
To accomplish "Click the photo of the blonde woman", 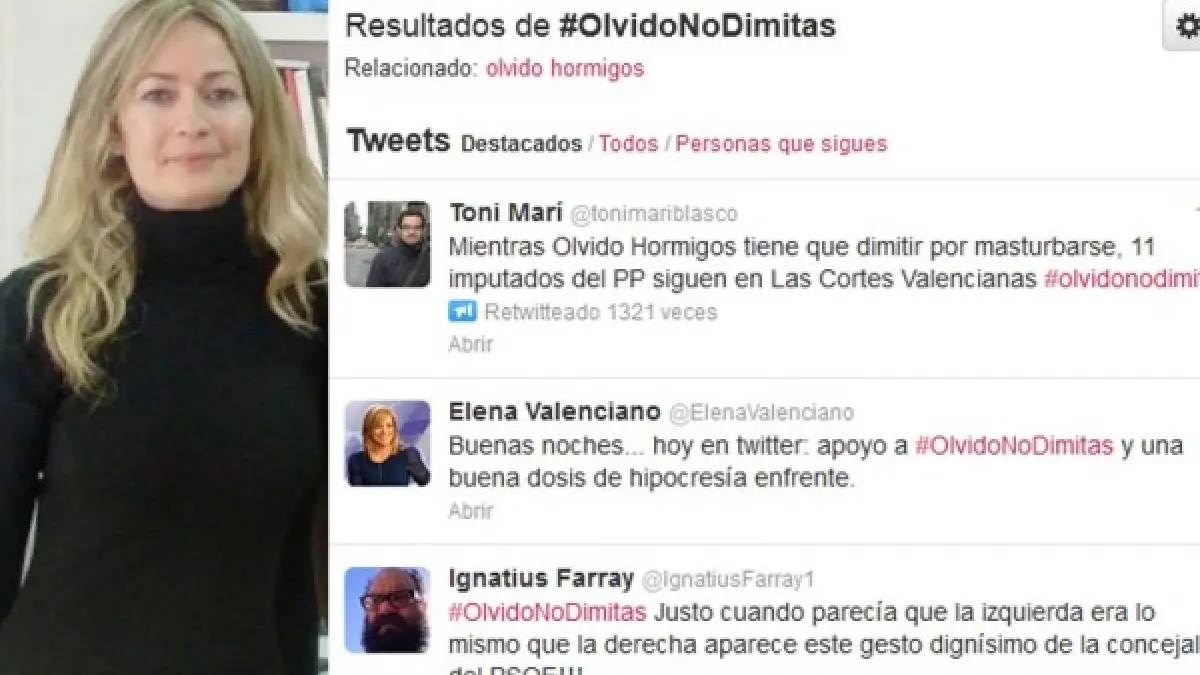I will click(x=164, y=337).
